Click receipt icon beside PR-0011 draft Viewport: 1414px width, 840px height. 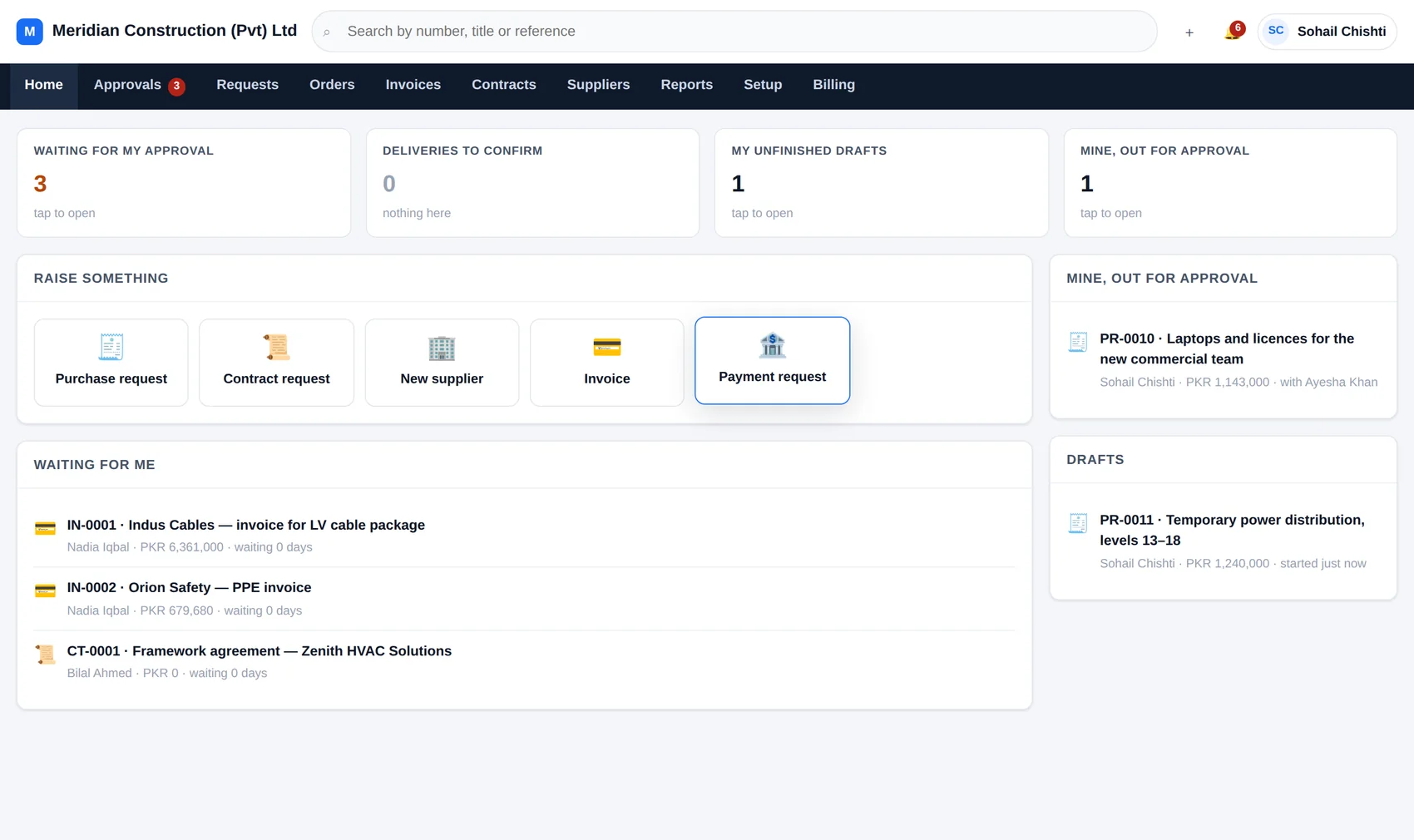click(x=1078, y=523)
